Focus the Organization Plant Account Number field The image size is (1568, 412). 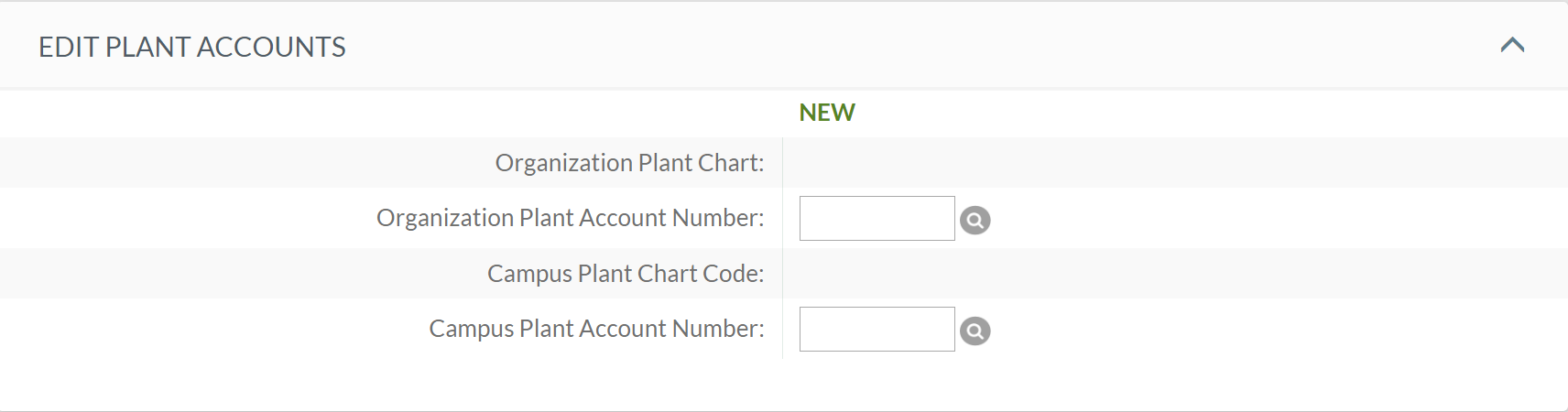point(877,218)
